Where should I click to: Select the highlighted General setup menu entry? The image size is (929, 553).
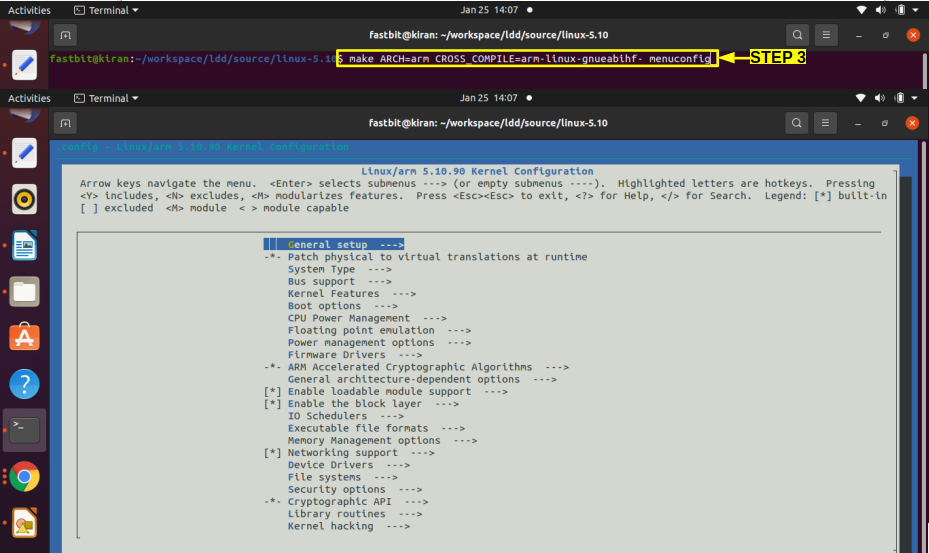click(x=334, y=244)
